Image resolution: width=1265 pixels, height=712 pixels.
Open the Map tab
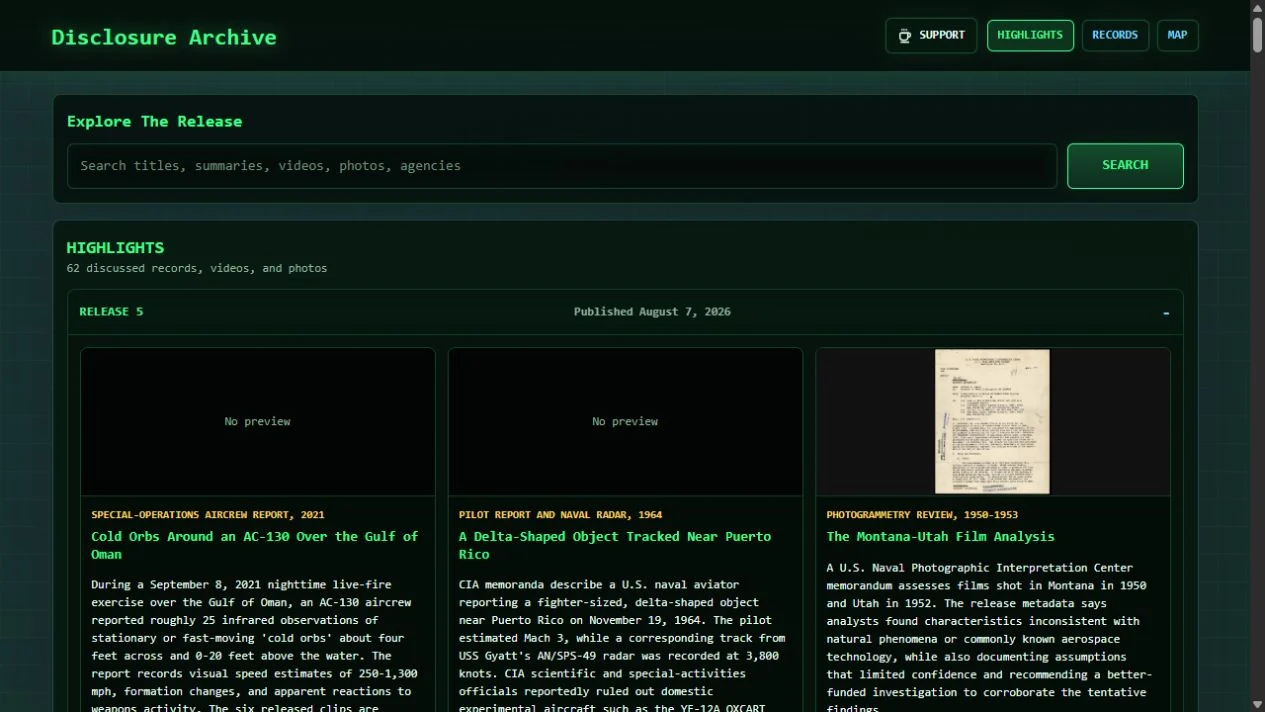pos(1177,35)
